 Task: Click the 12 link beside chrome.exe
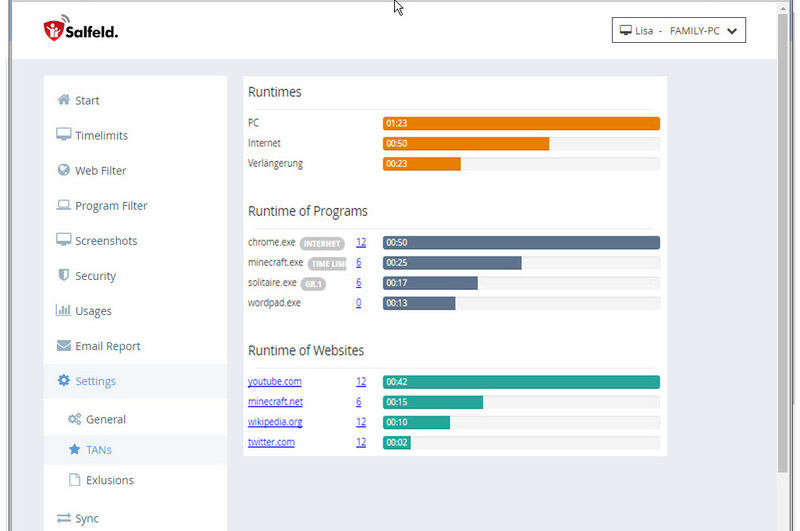click(361, 242)
